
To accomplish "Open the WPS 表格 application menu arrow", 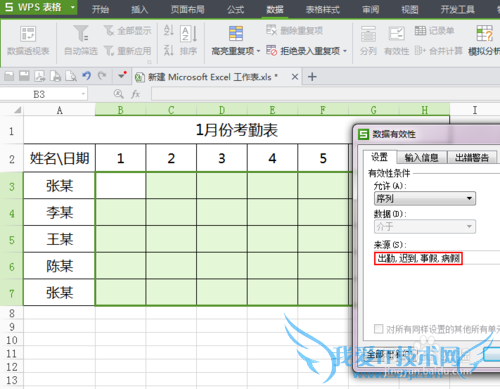I will coord(72,7).
